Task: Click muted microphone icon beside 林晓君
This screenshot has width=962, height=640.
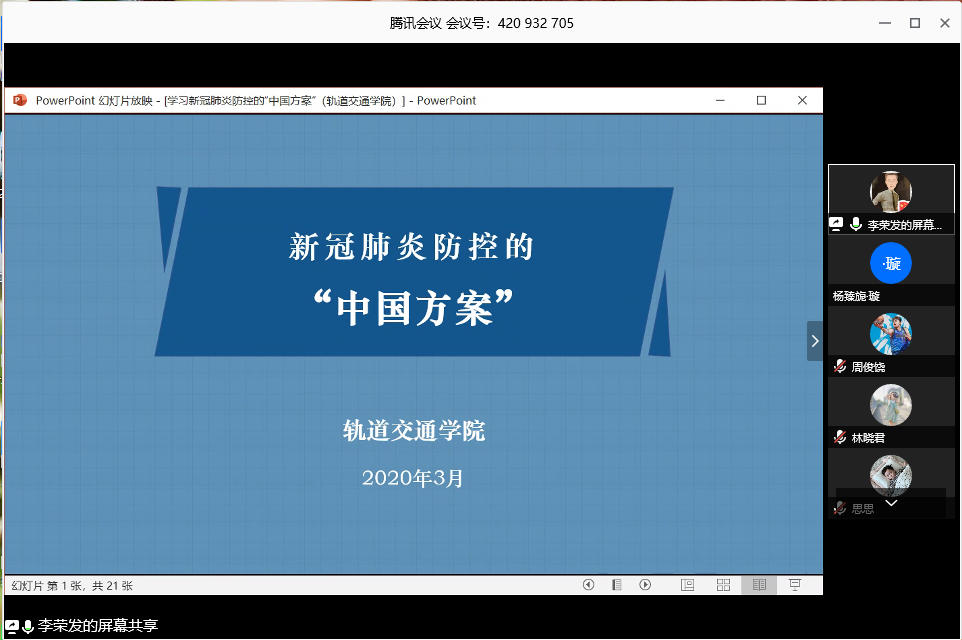Action: [840, 438]
